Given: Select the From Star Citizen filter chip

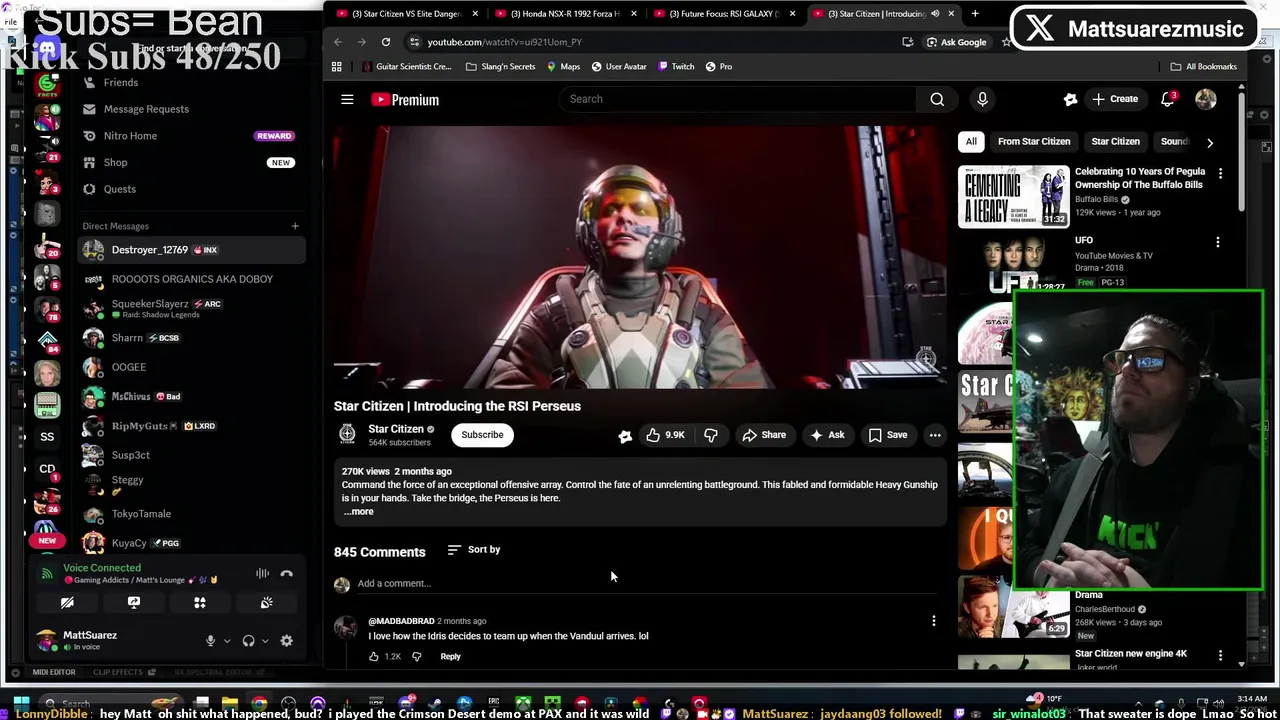Looking at the screenshot, I should click(x=1034, y=142).
